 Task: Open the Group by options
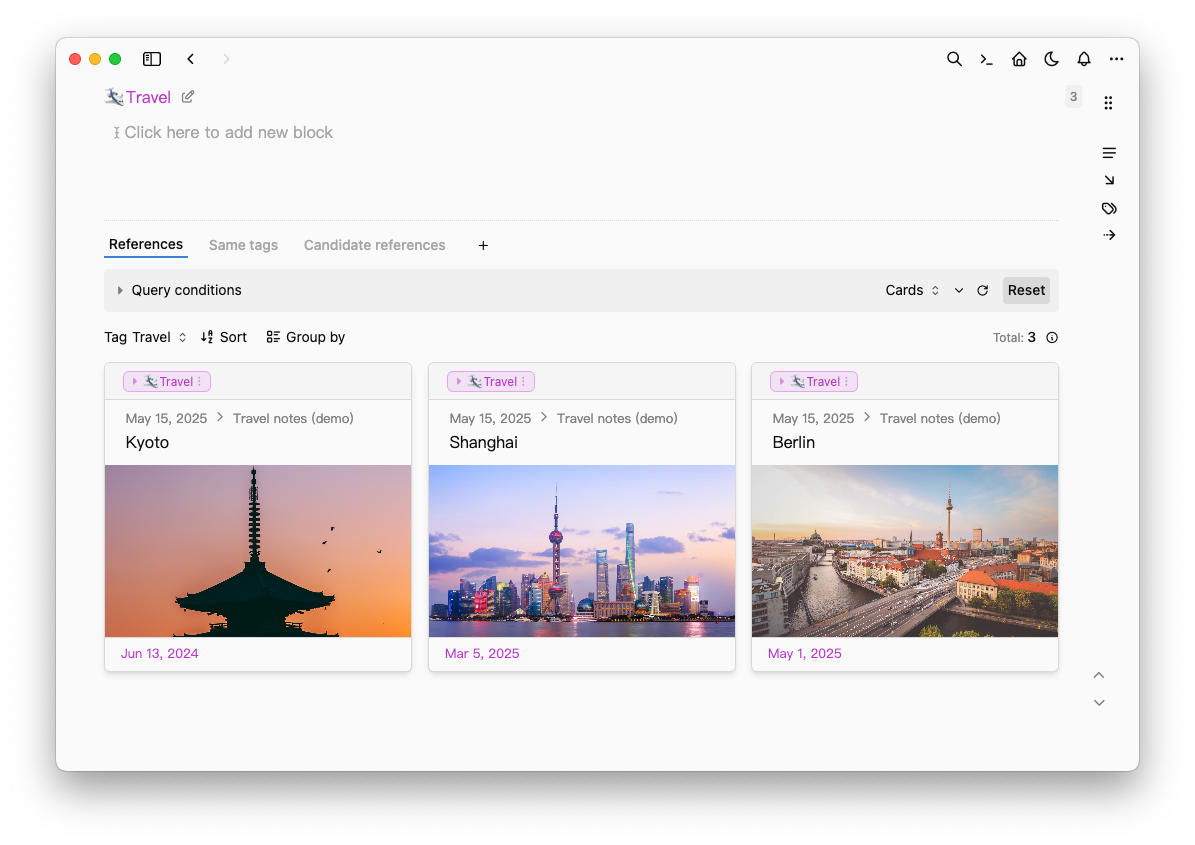pyautogui.click(x=306, y=337)
